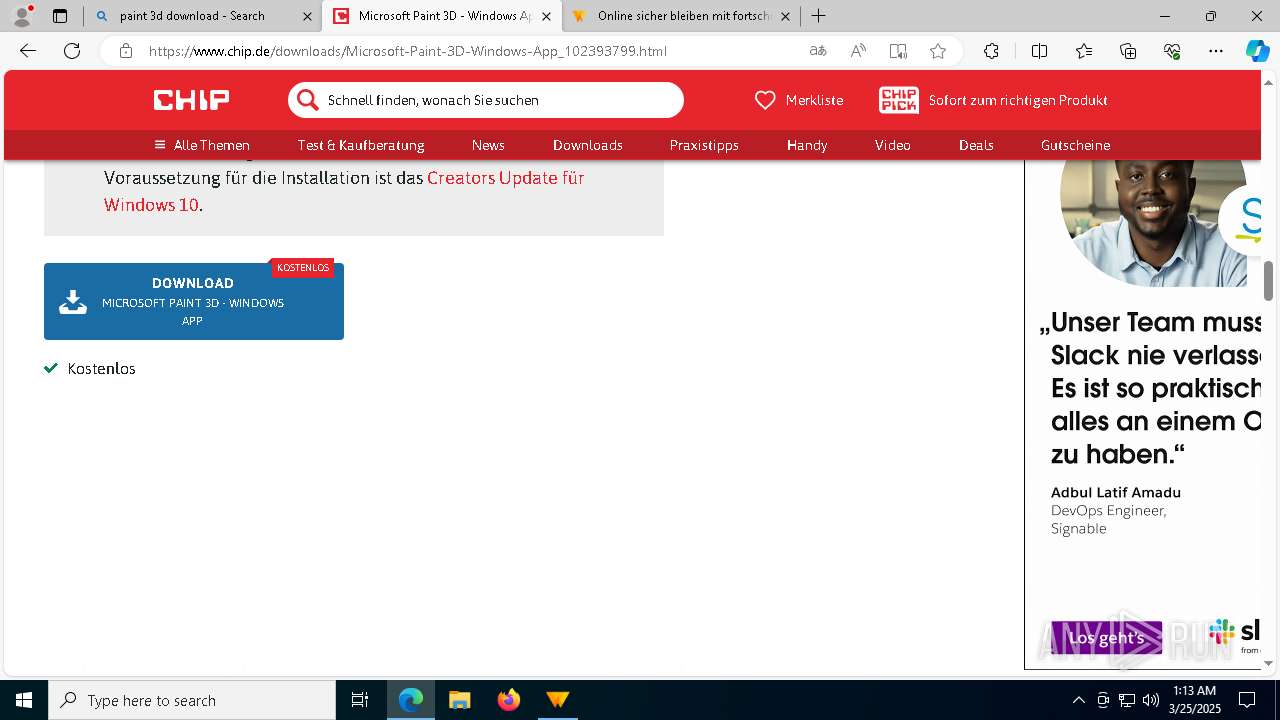
Task: Open a new tab with plus icon
Action: 818,16
